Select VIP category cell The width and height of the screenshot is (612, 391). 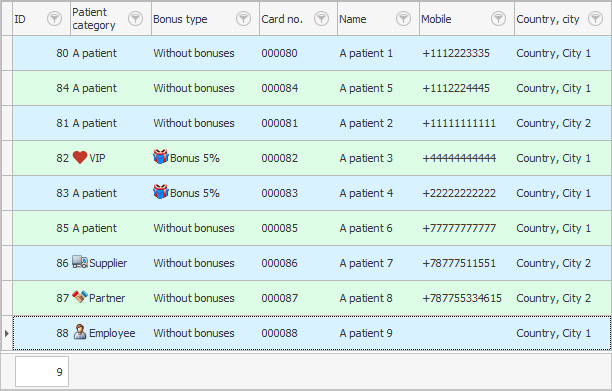(x=111, y=158)
